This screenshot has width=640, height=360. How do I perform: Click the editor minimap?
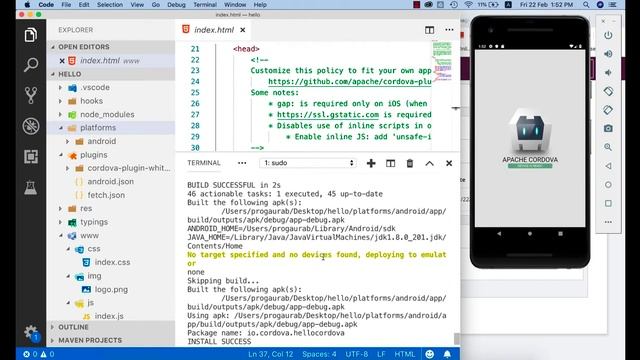pos(442,61)
